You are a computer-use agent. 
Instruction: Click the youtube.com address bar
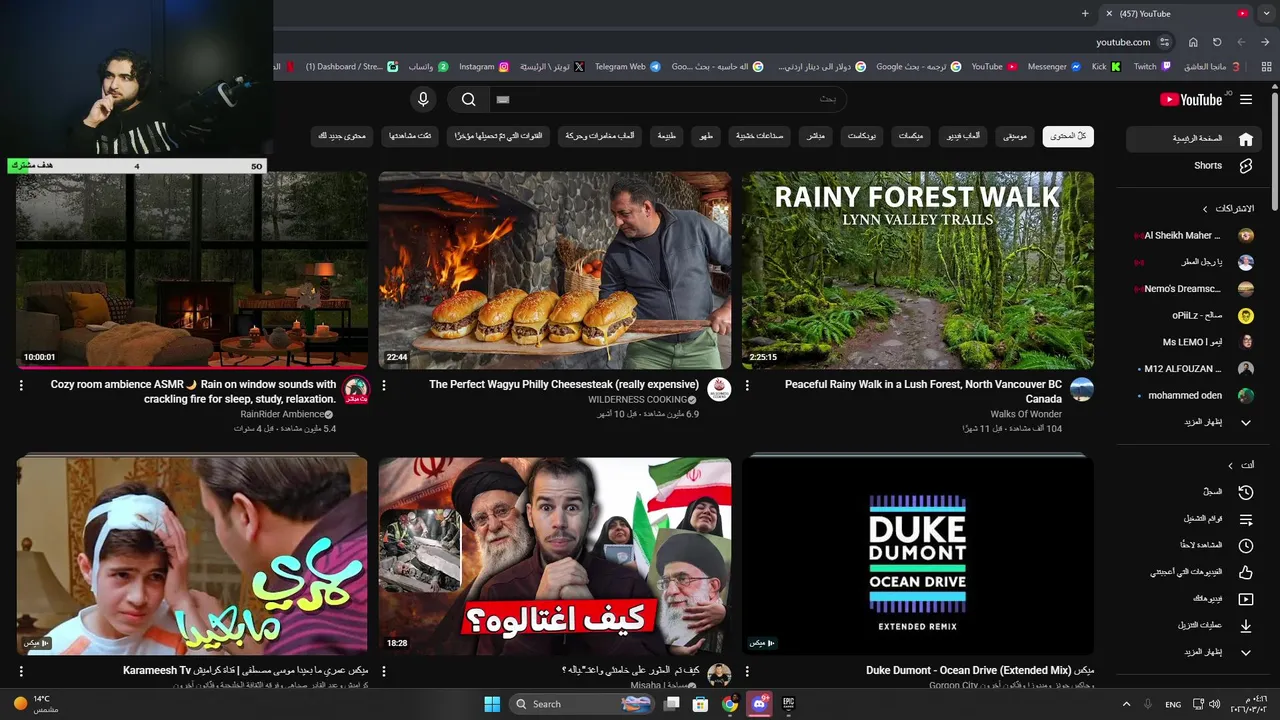click(x=1123, y=42)
